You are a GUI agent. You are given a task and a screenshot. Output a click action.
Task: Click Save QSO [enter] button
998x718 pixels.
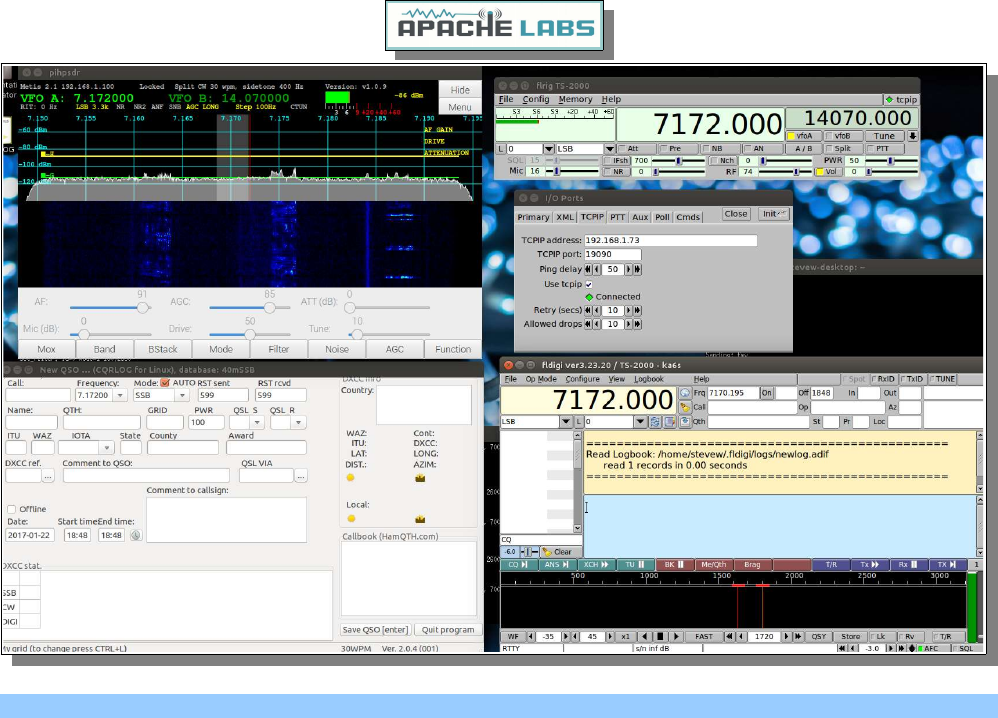point(375,630)
